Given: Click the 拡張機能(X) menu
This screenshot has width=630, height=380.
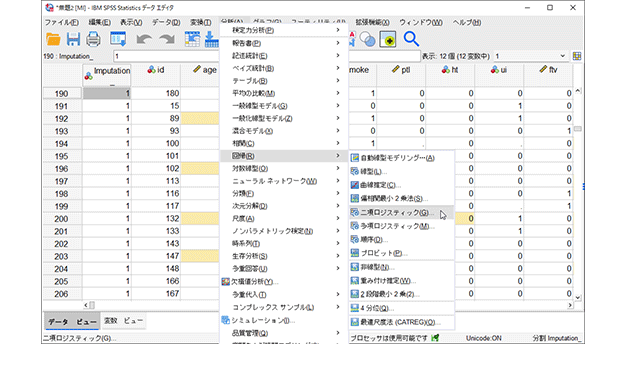Looking at the screenshot, I should [372, 22].
